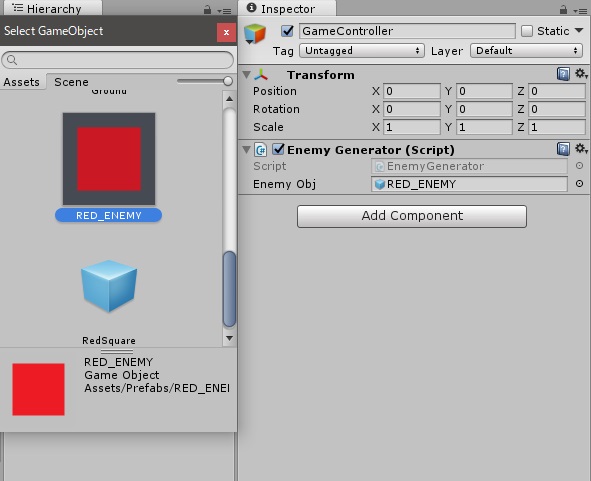Image resolution: width=591 pixels, height=481 pixels.
Task: Open the Static dropdown arrow
Action: [579, 31]
